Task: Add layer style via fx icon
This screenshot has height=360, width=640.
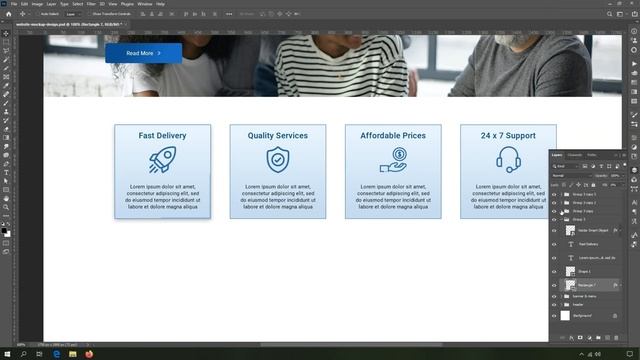Action: pos(571,338)
